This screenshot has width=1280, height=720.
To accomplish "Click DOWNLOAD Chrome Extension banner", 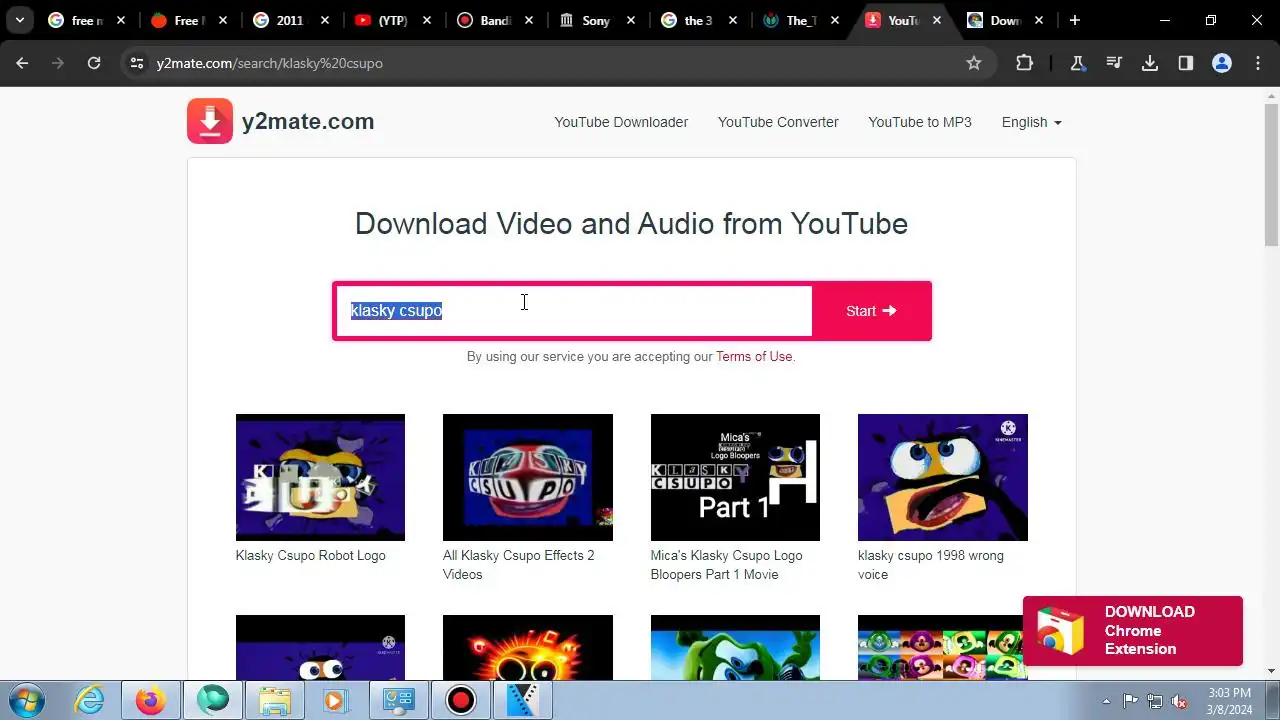I will click(1132, 630).
